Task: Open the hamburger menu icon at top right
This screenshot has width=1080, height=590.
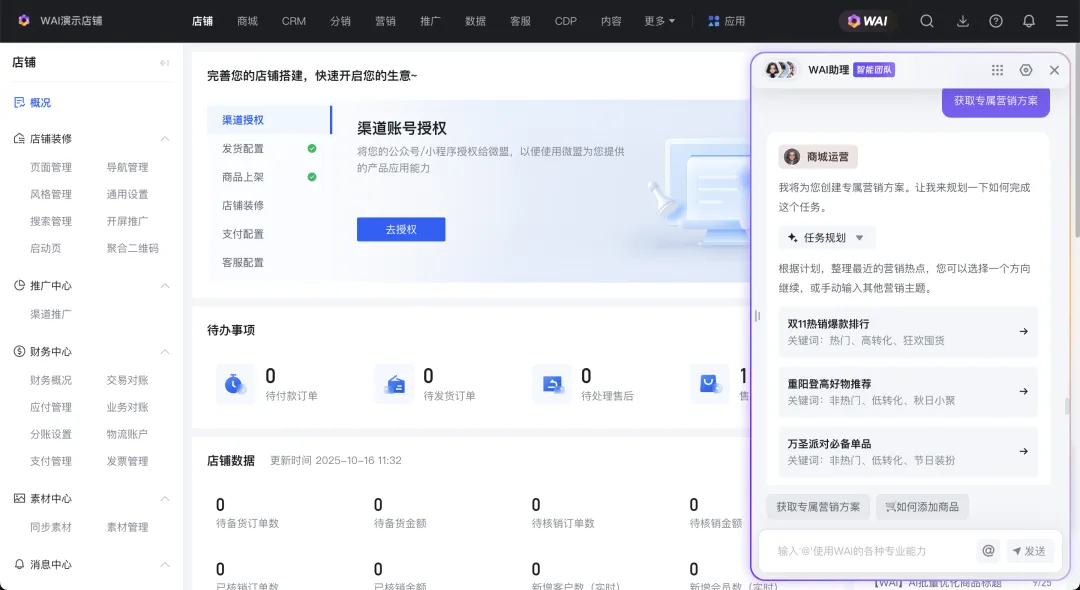Action: 1061,21
